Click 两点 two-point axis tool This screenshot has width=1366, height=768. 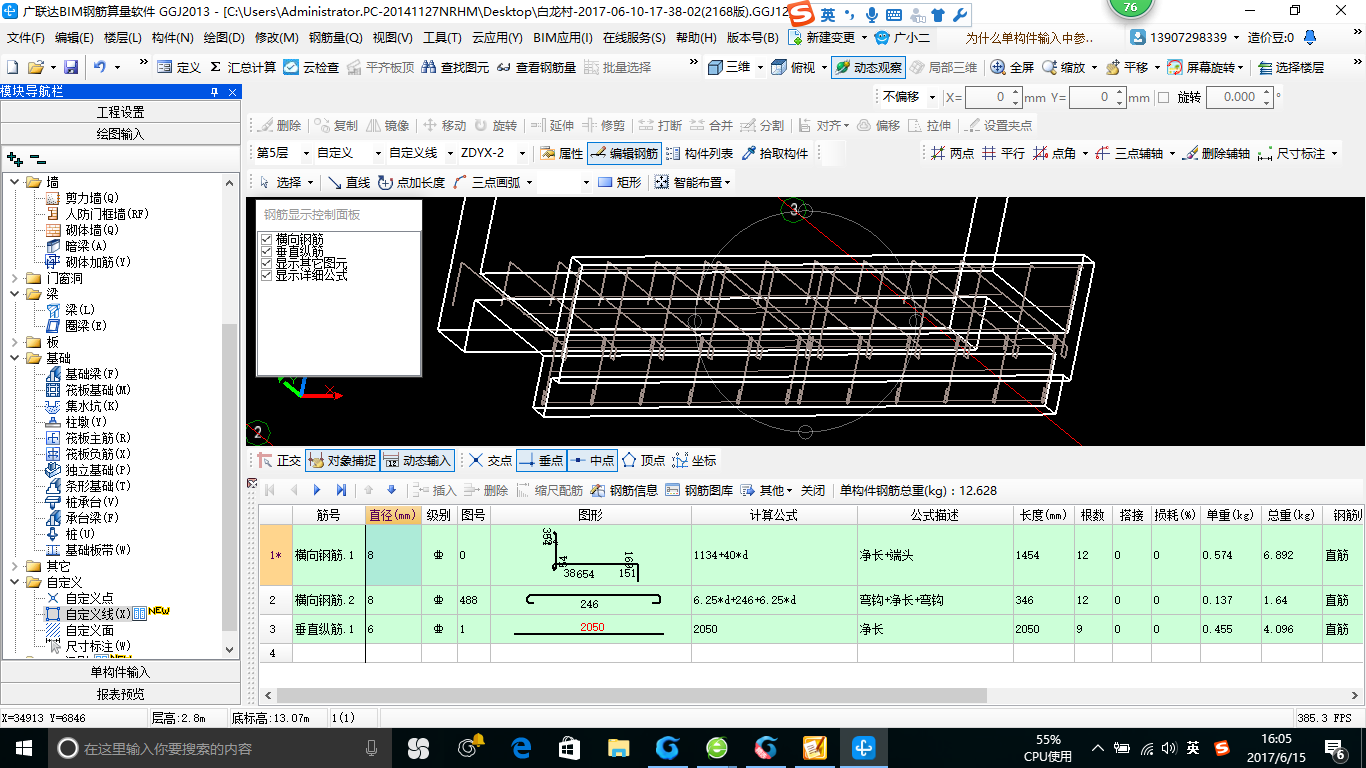[952, 153]
